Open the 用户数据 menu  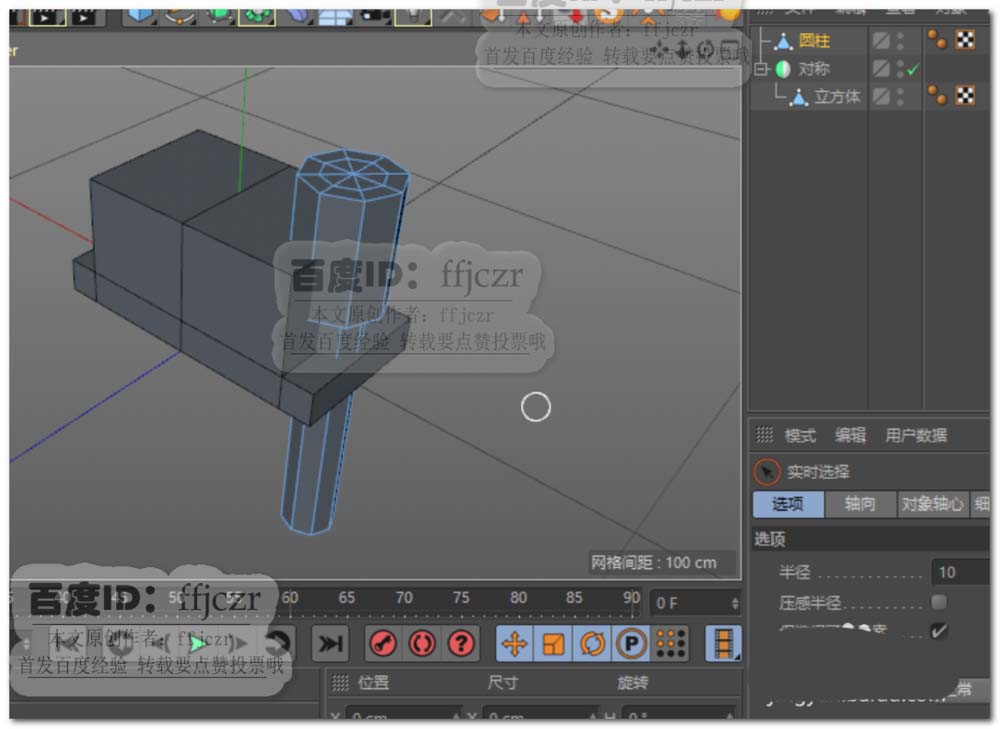tap(916, 436)
